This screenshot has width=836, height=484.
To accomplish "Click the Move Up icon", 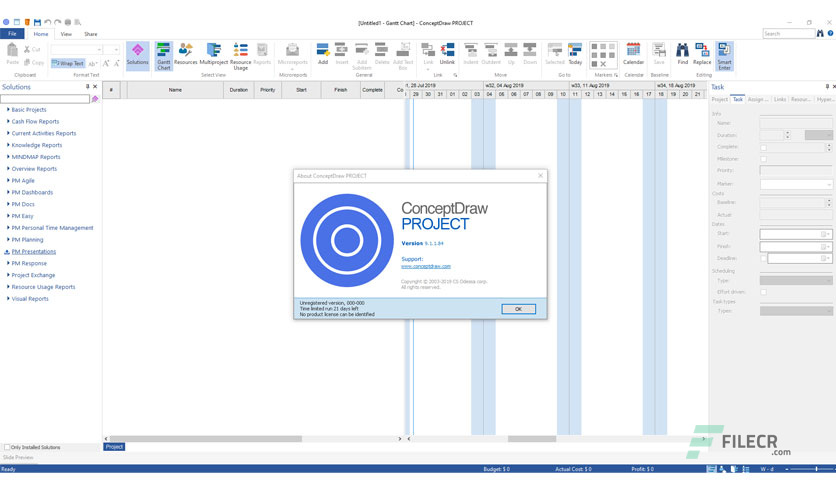I will click(511, 54).
